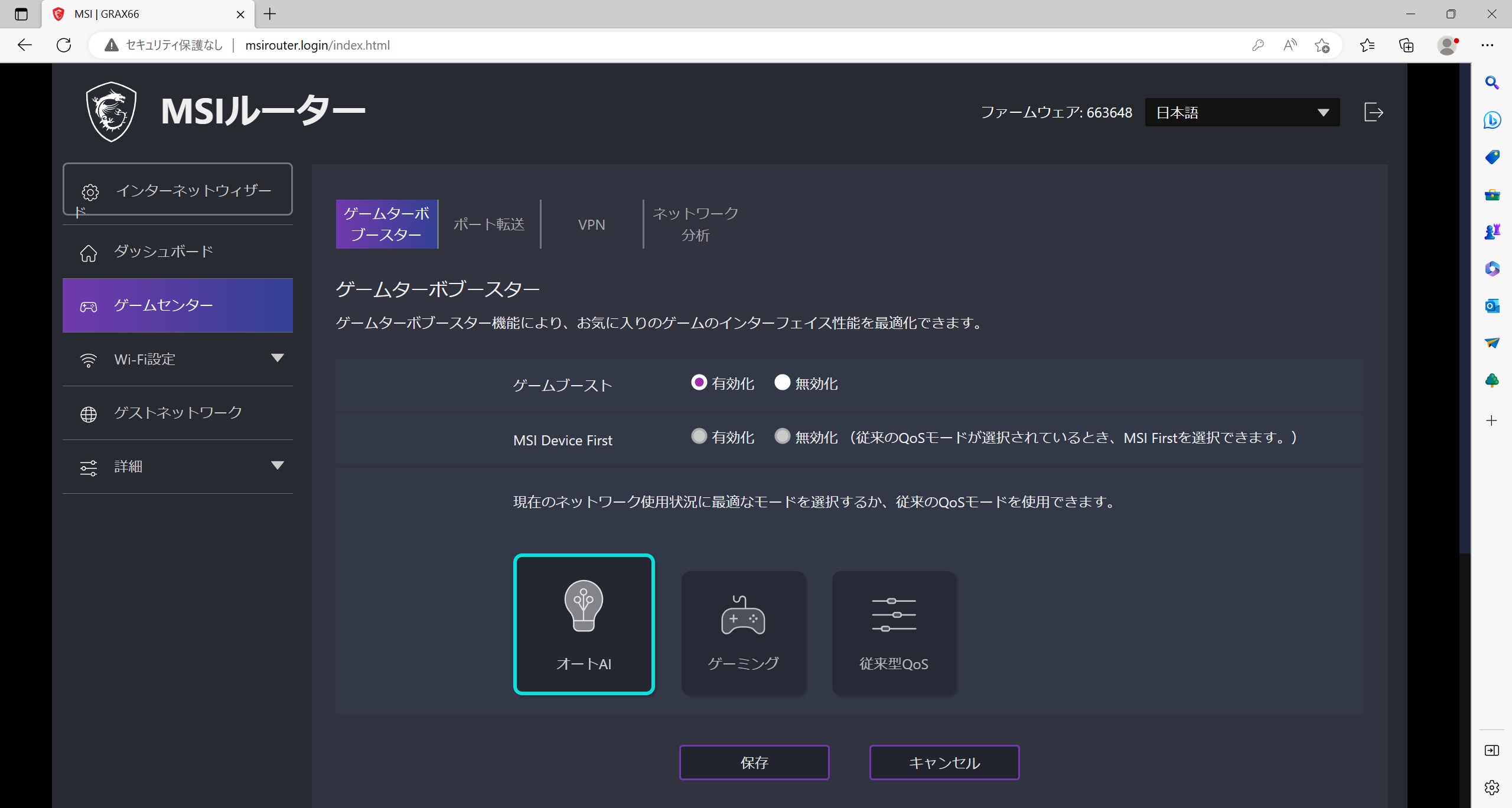The width and height of the screenshot is (1512, 808).
Task: Open ゲストネットワーク globe menu item
Action: point(177,413)
